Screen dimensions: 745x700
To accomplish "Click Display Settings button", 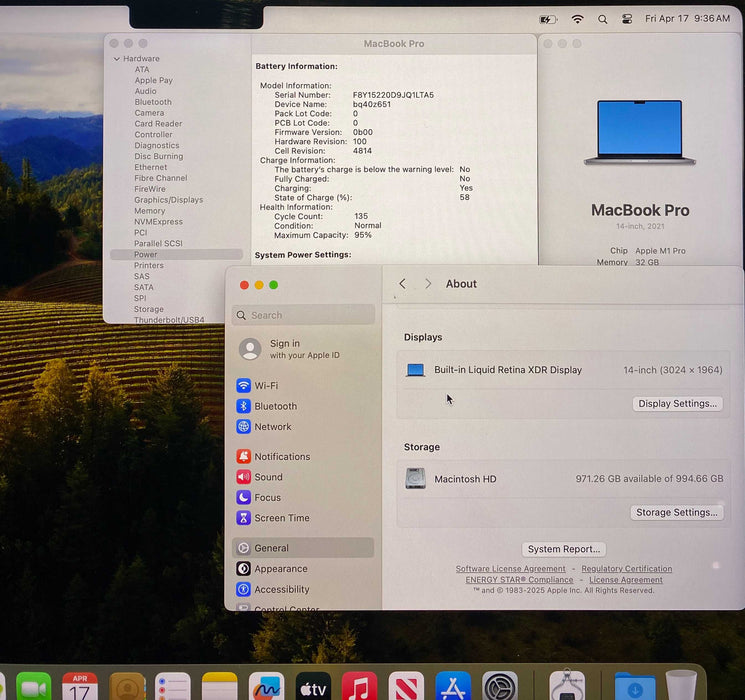I will 678,403.
